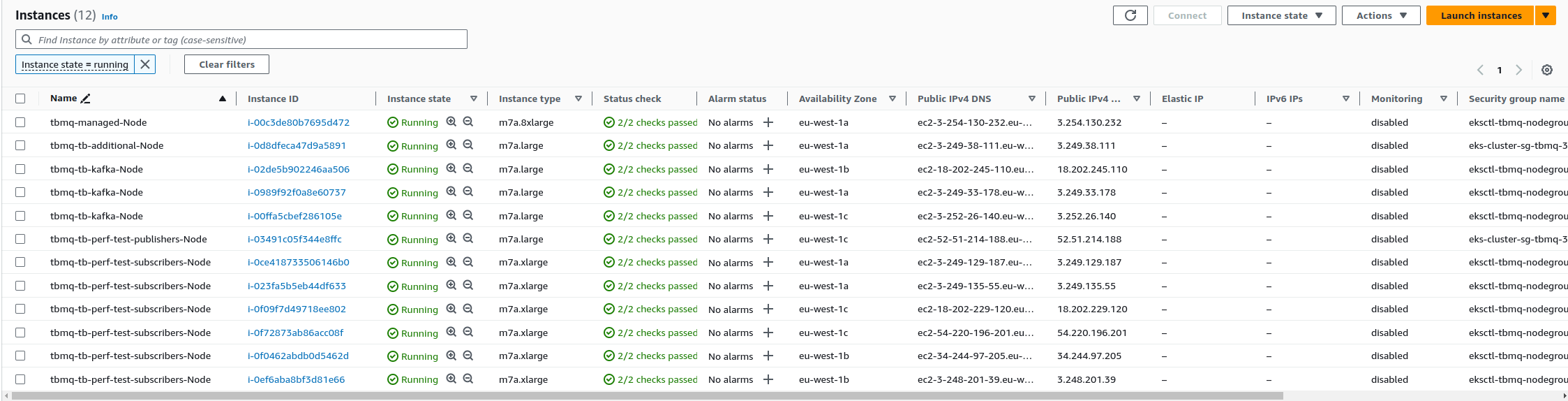Check the tbmq-tb-perf-test-publishers-Node checkbox
The image size is (1568, 401).
(x=20, y=239)
